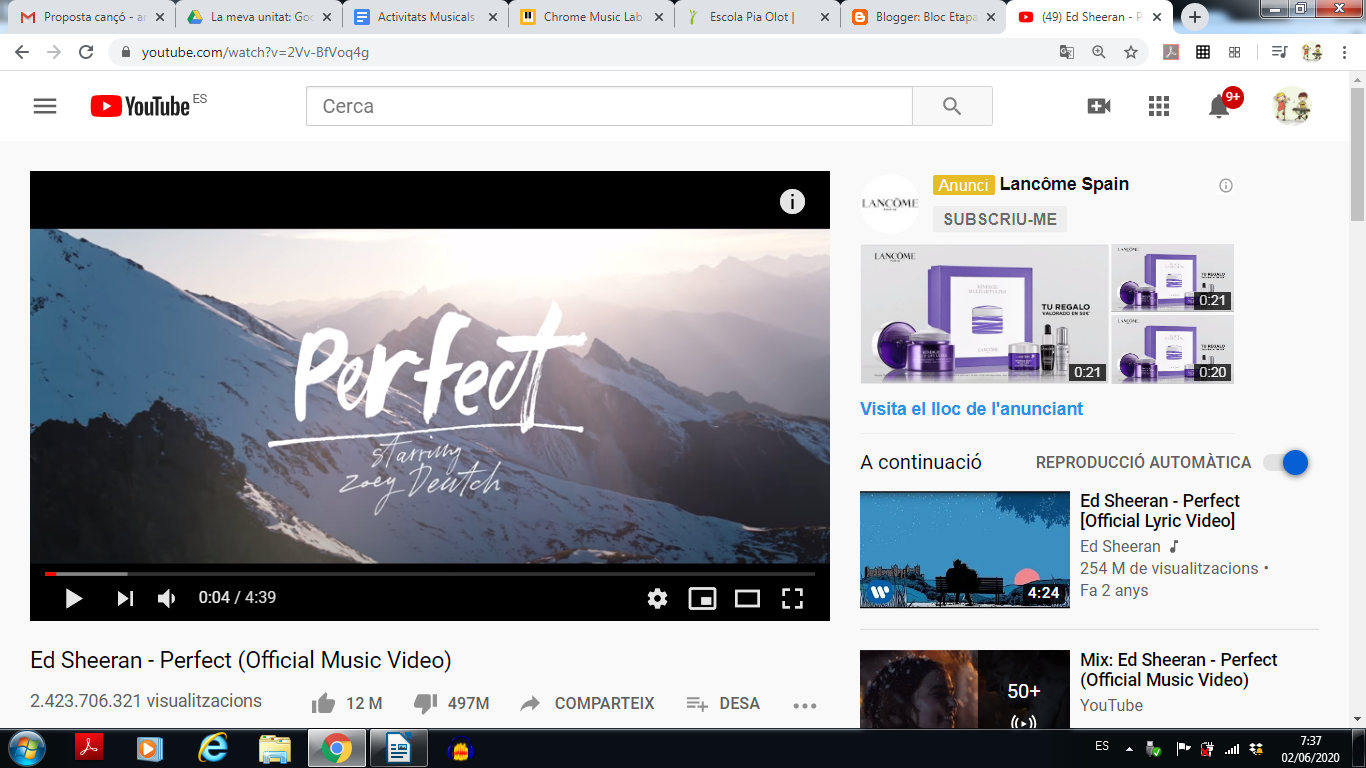
Task: Switch to the Proposta cançó Gmail tab
Action: coord(92,17)
